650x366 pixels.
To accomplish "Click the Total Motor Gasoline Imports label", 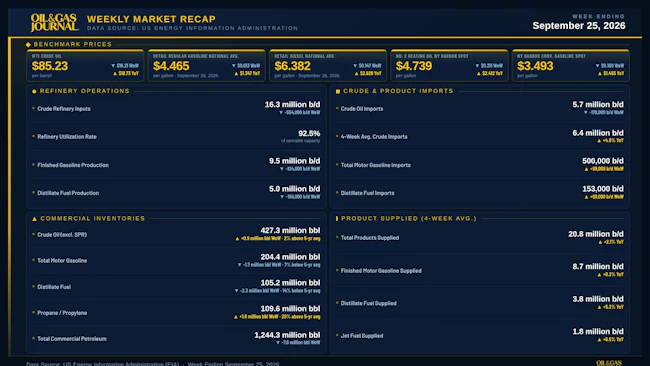I will click(376, 165).
